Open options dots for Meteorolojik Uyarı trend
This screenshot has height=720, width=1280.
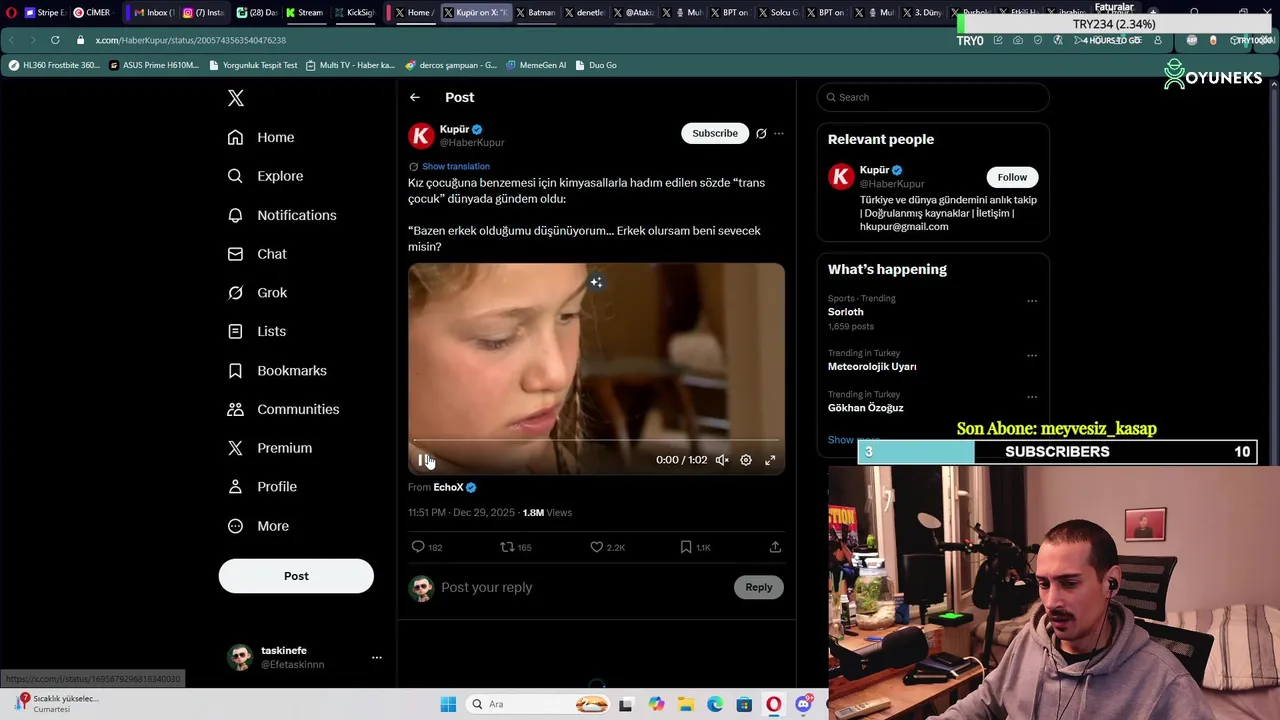(x=1032, y=355)
